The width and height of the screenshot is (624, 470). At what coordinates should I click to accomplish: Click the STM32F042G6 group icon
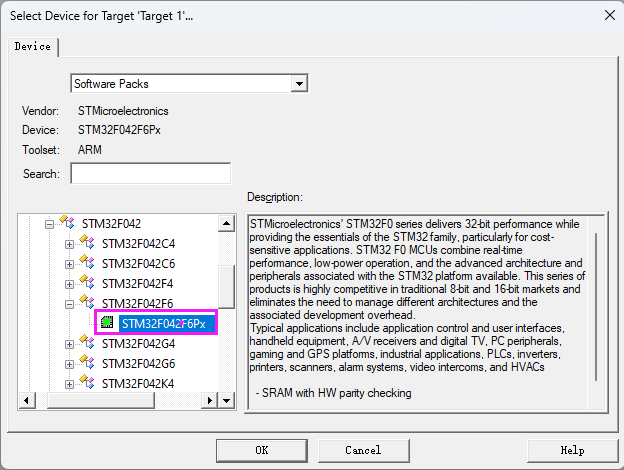point(87,361)
